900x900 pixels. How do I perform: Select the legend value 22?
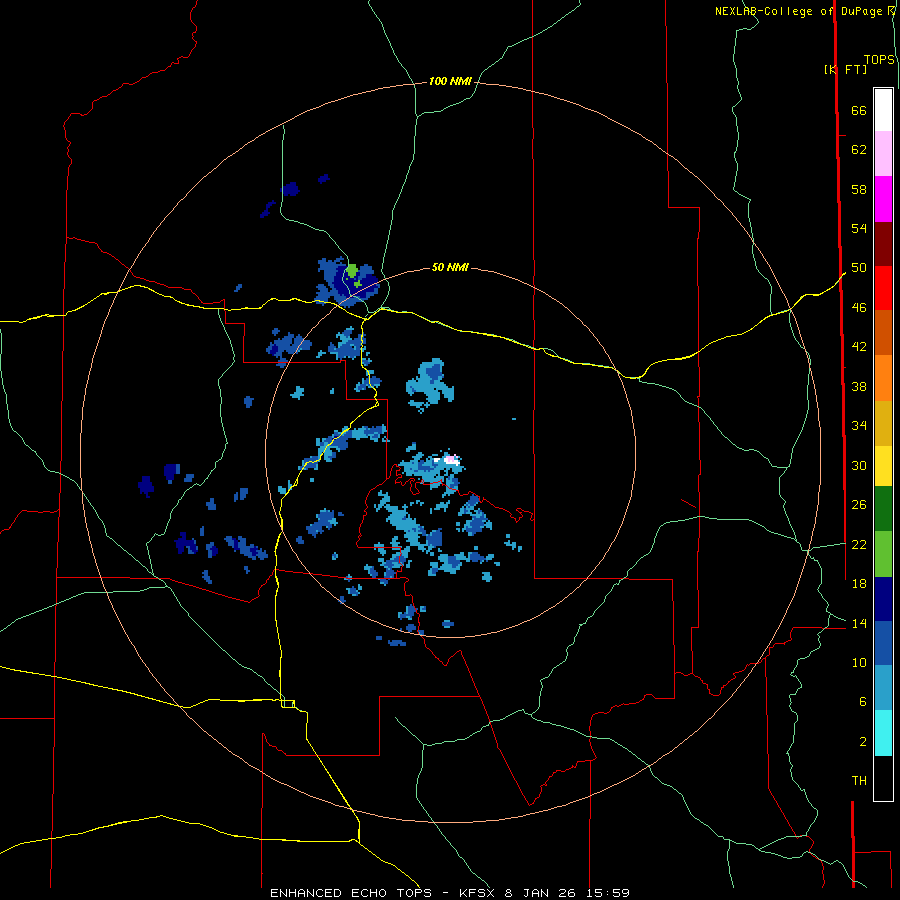coord(859,544)
